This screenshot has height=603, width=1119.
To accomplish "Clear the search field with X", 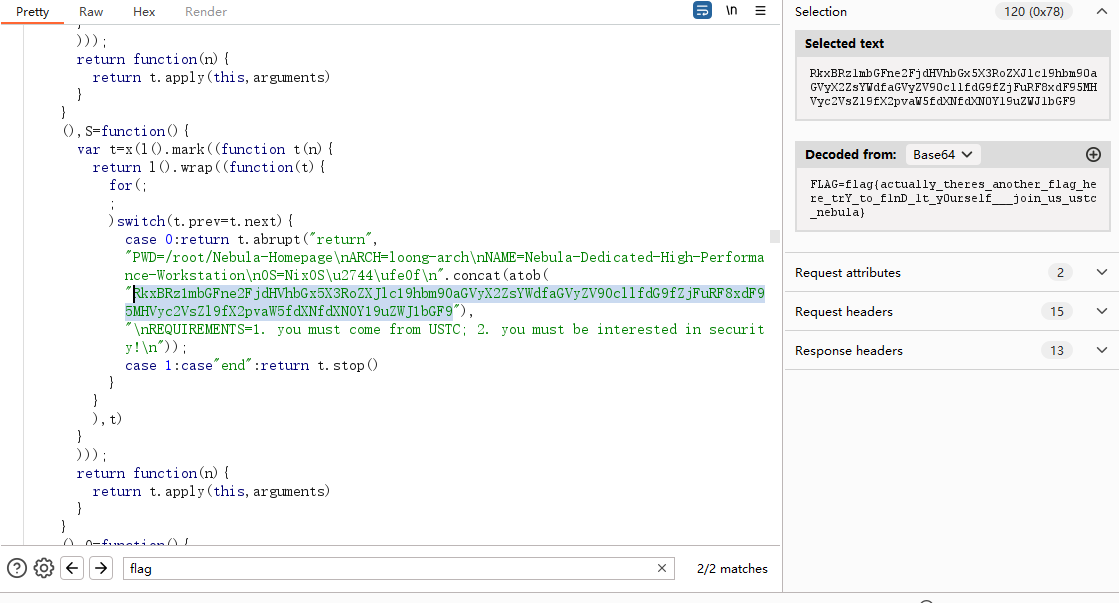I will tap(662, 568).
